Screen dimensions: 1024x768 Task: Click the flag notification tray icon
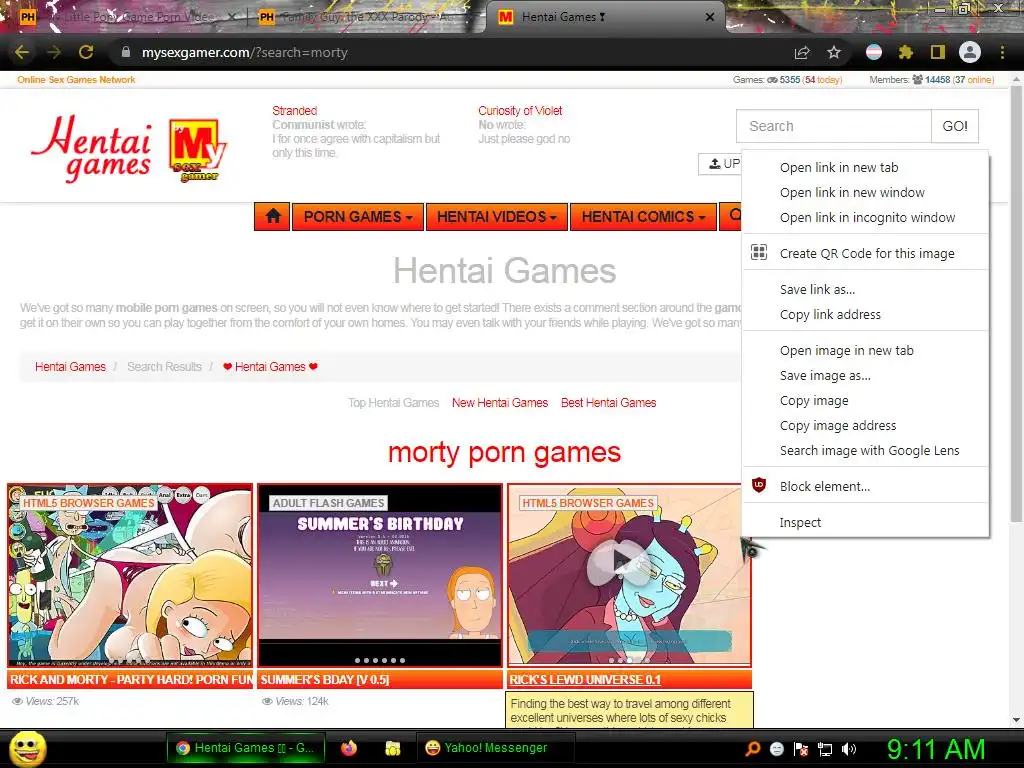[801, 749]
